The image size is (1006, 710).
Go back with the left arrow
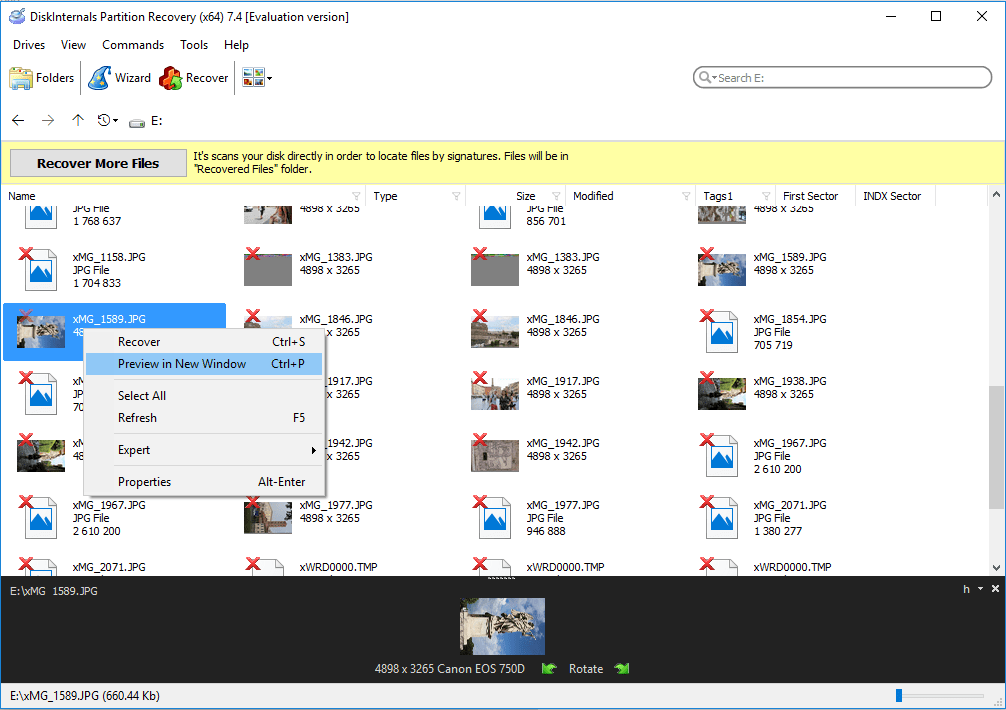coord(18,121)
